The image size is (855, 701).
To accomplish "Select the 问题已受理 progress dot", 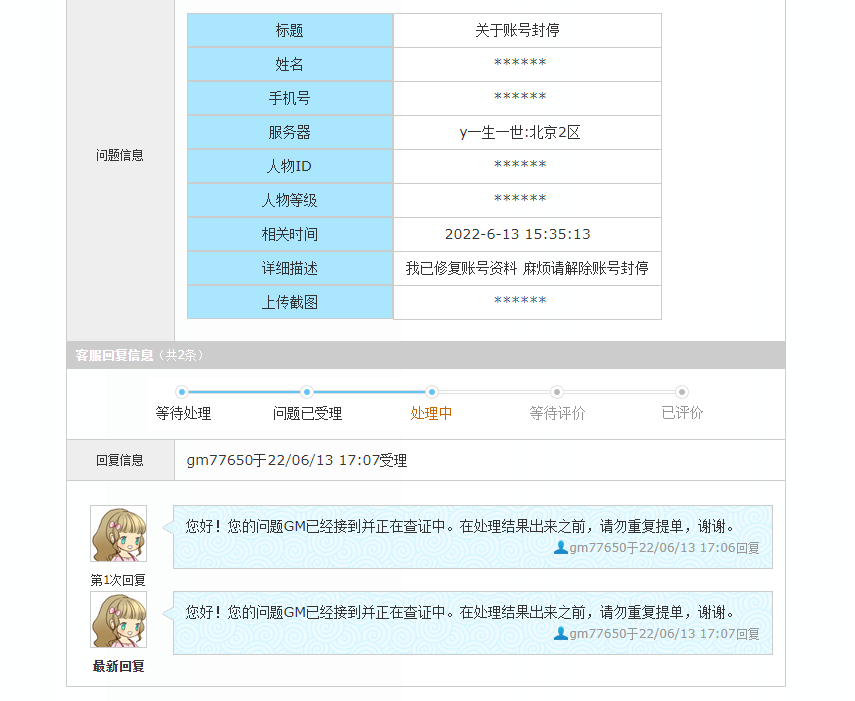I will coord(307,392).
